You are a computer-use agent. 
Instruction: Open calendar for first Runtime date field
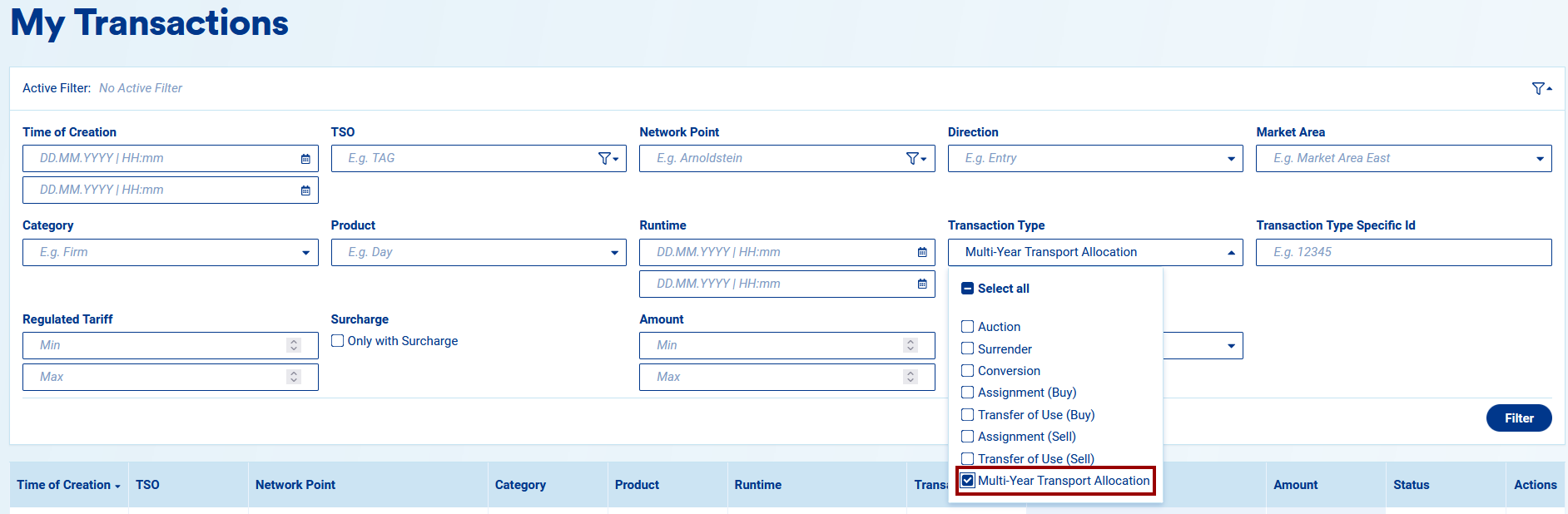click(x=922, y=253)
